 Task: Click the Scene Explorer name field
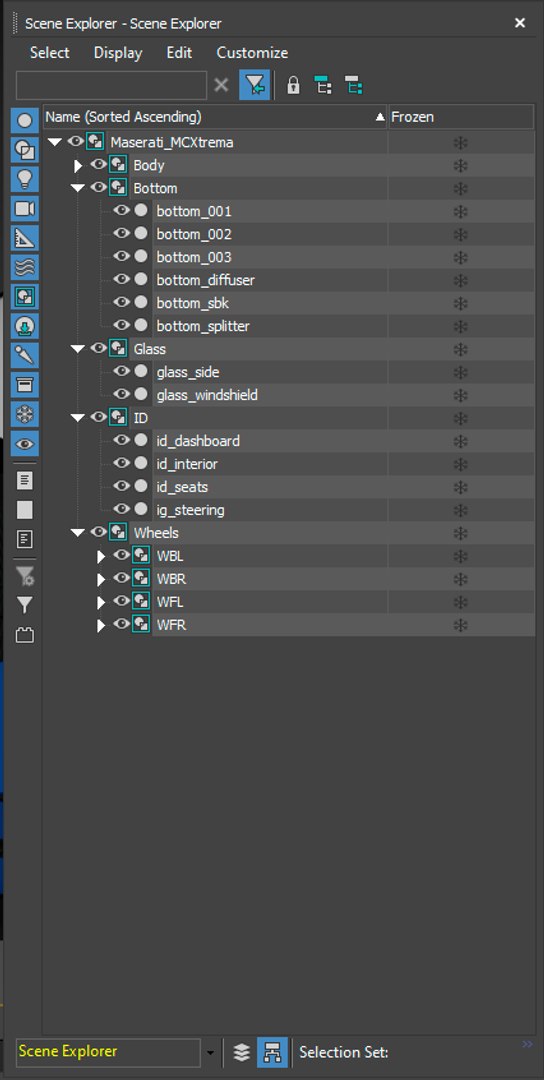(108, 1052)
